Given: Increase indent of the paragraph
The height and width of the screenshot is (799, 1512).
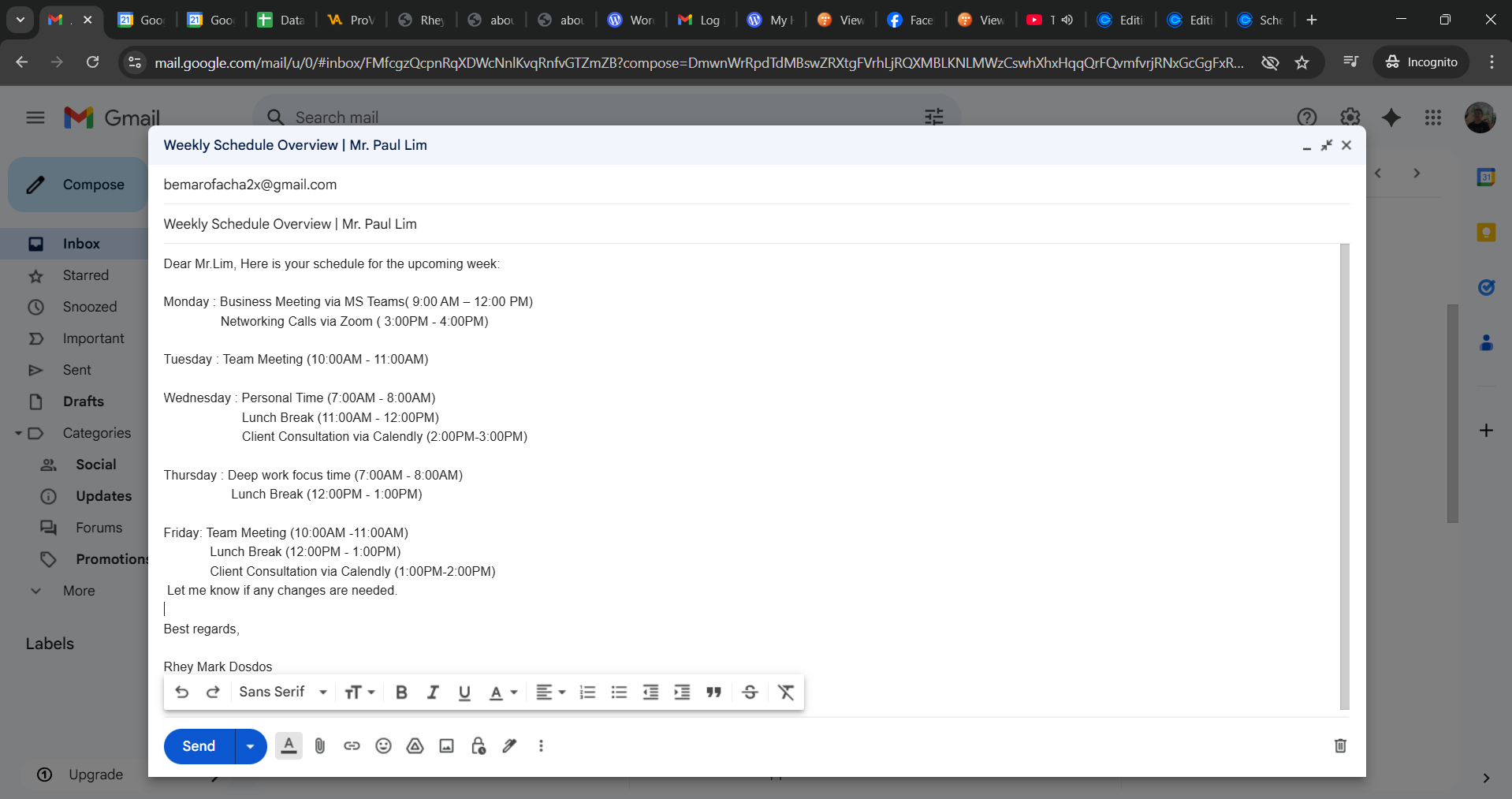Looking at the screenshot, I should pyautogui.click(x=682, y=692).
